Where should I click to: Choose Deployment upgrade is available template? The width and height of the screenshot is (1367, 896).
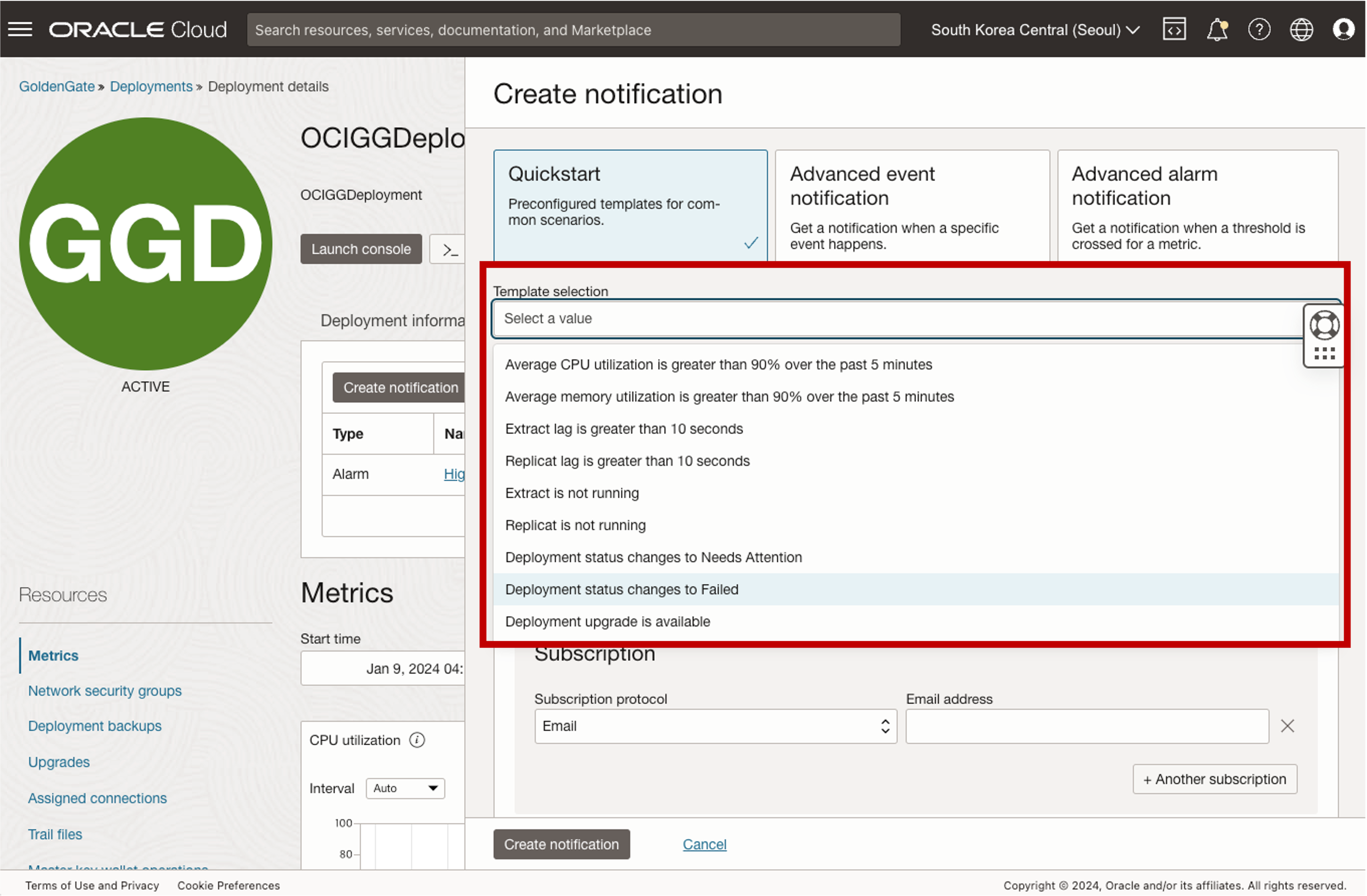coord(916,622)
